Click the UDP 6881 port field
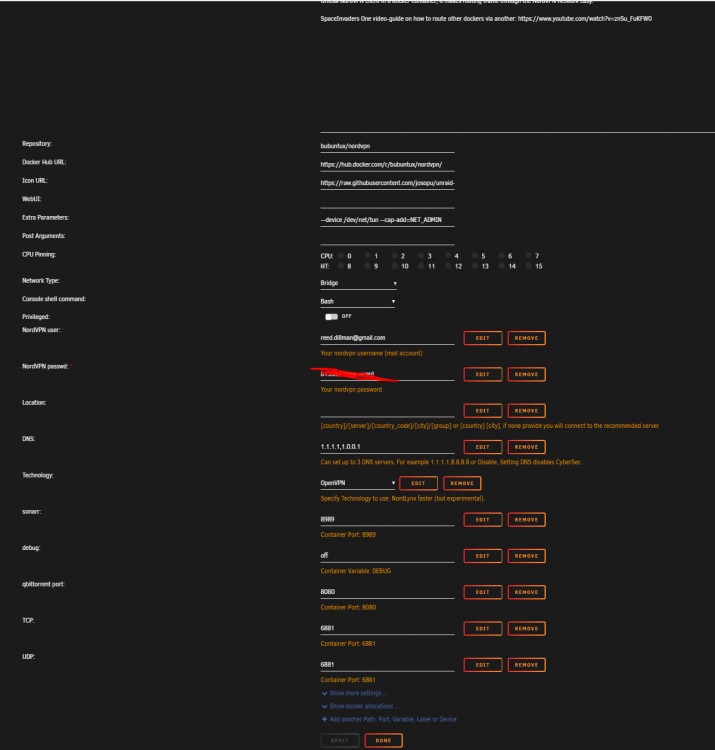715x750 pixels. pyautogui.click(x=387, y=665)
